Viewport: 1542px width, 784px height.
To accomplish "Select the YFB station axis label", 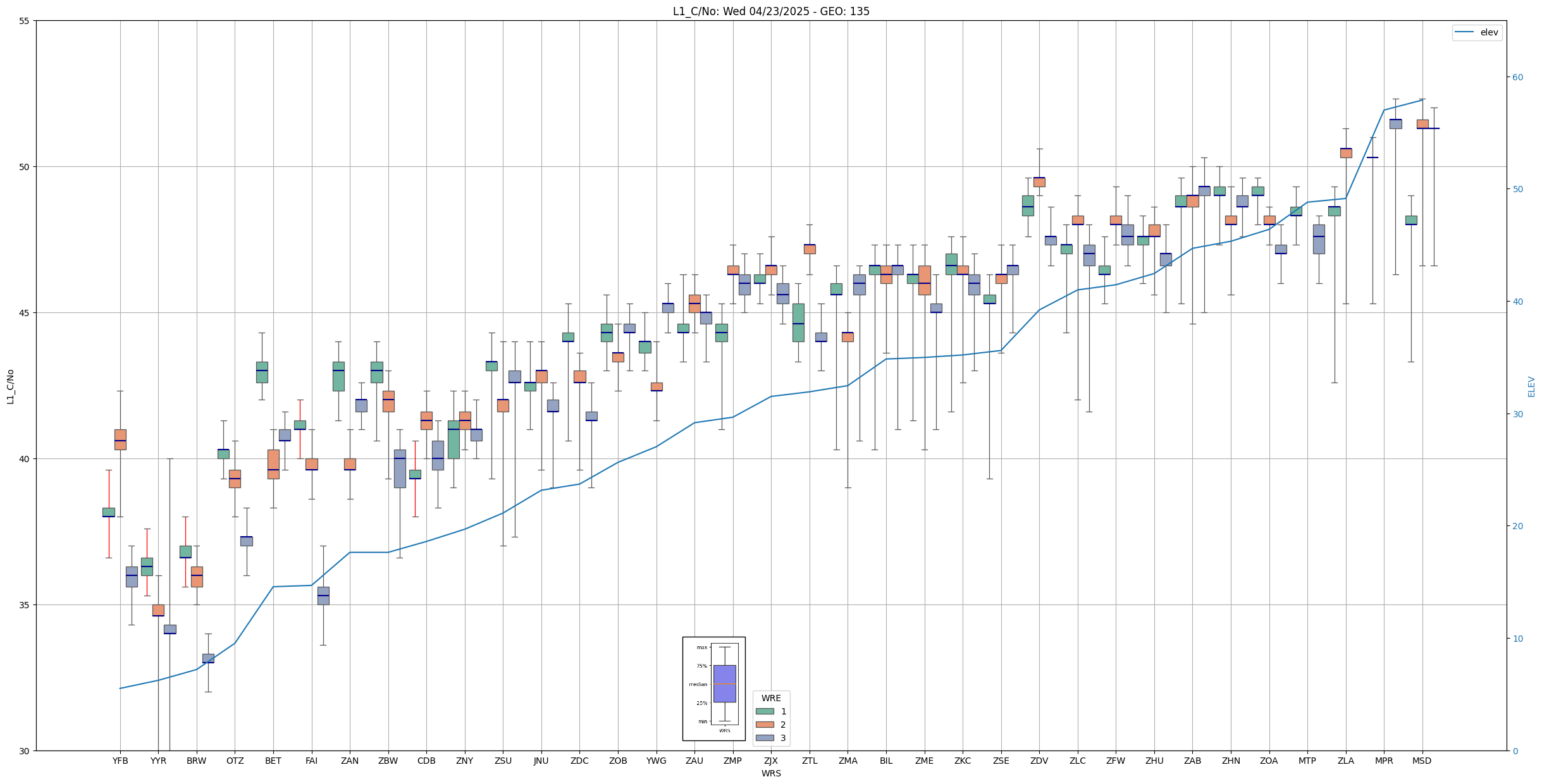I will [x=120, y=761].
